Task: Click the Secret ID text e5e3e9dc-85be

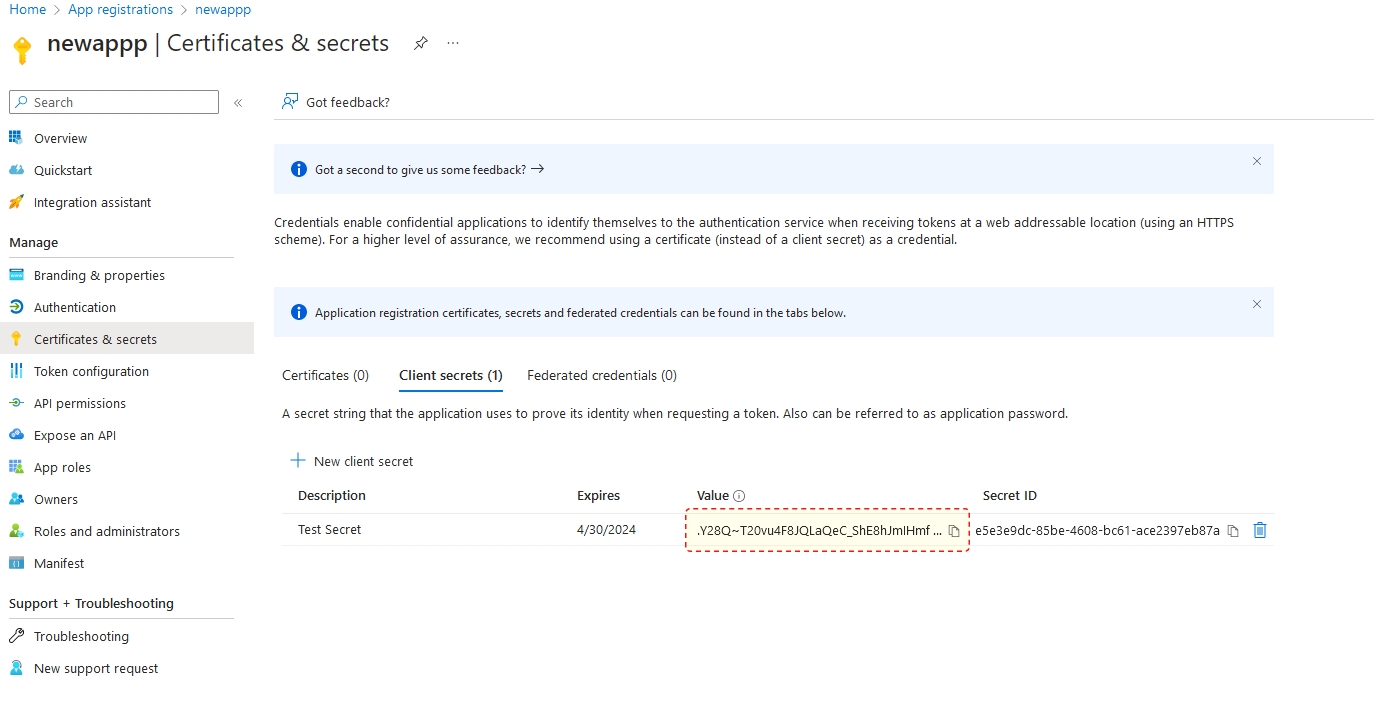Action: point(1097,530)
